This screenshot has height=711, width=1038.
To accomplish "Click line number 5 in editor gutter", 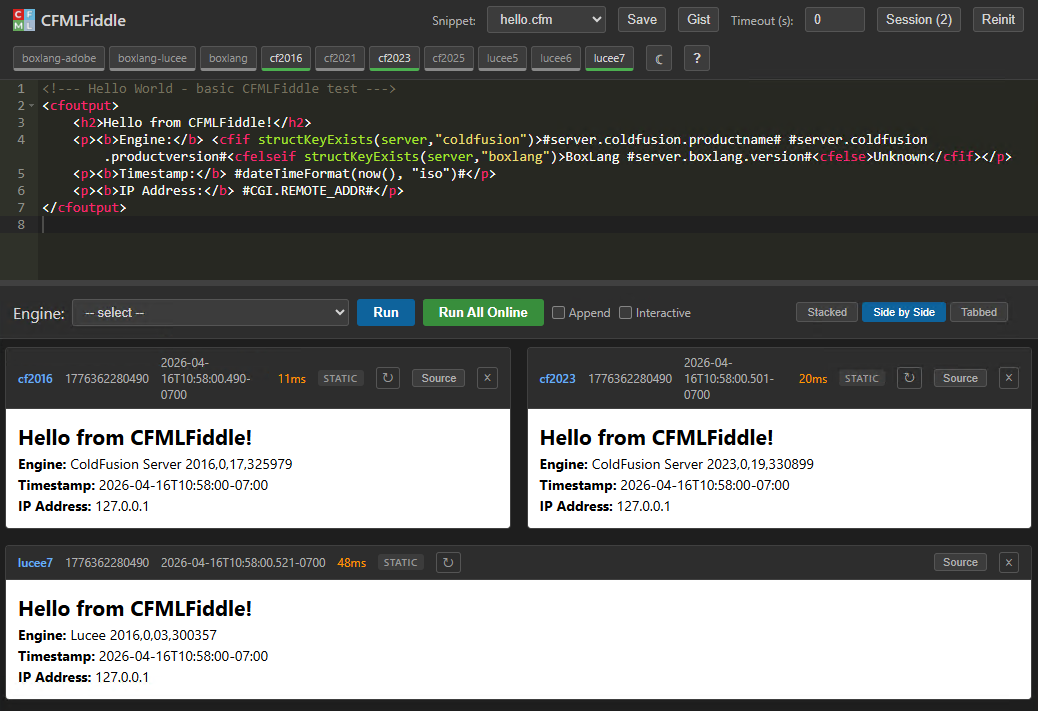I will click(21, 173).
